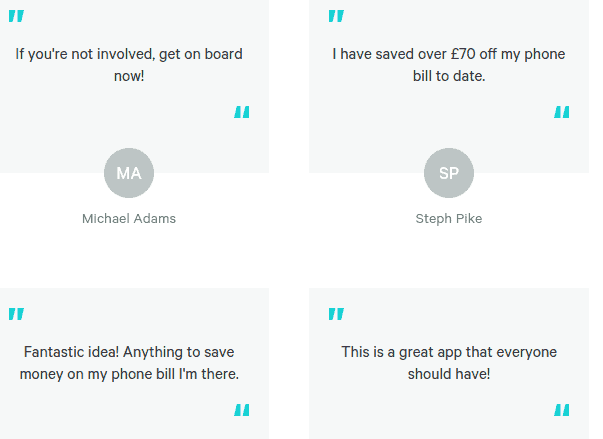603x439 pixels.
Task: Click the 'get on board now!' testimonial text
Action: click(129, 65)
